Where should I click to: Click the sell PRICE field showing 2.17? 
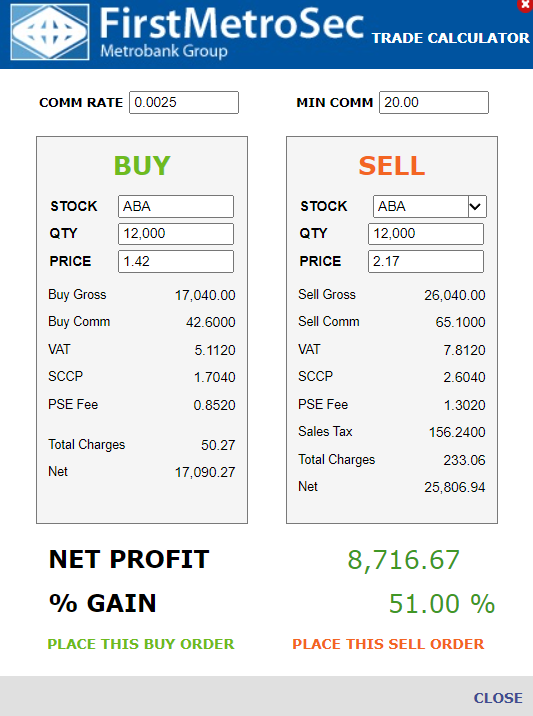coord(426,261)
